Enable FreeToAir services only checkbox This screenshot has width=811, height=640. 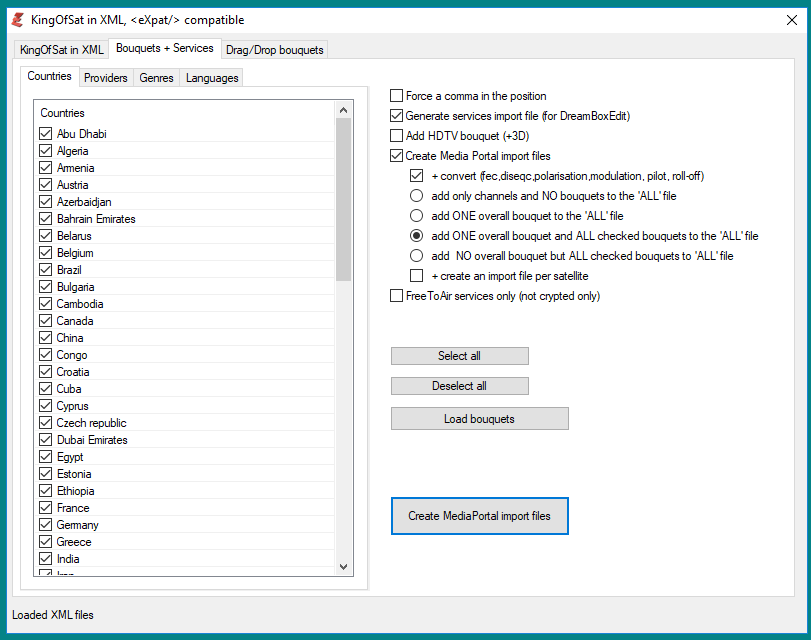pos(396,296)
